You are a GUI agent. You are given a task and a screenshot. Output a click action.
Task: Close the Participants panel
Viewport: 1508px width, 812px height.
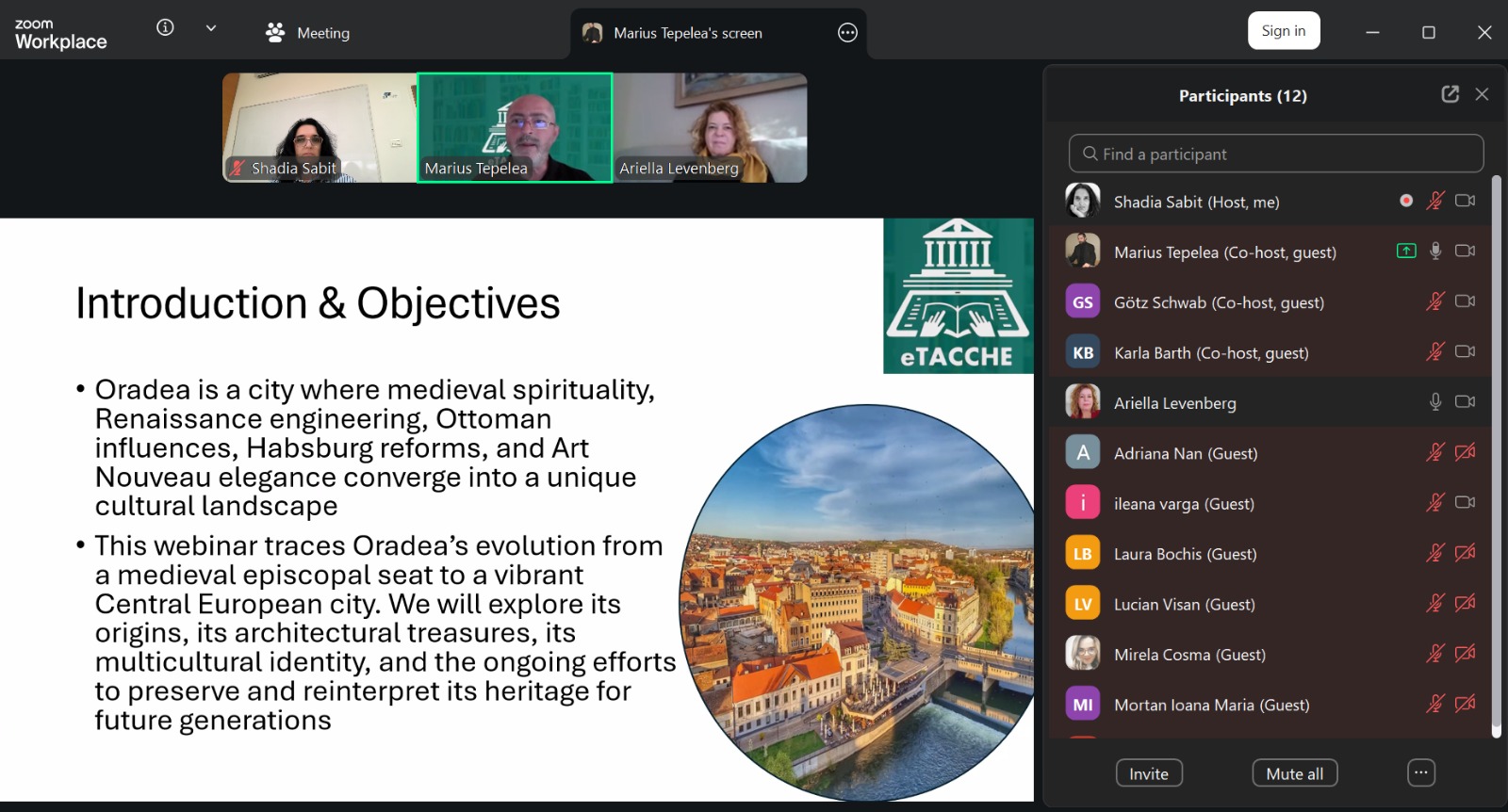[1482, 94]
